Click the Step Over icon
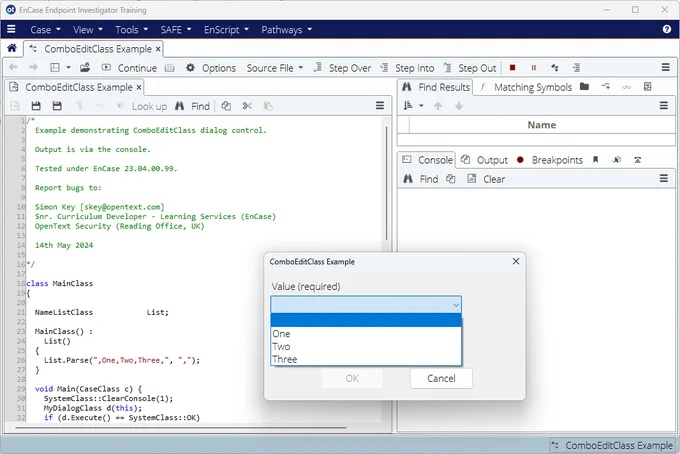Image resolution: width=680 pixels, height=454 pixels. (x=318, y=67)
